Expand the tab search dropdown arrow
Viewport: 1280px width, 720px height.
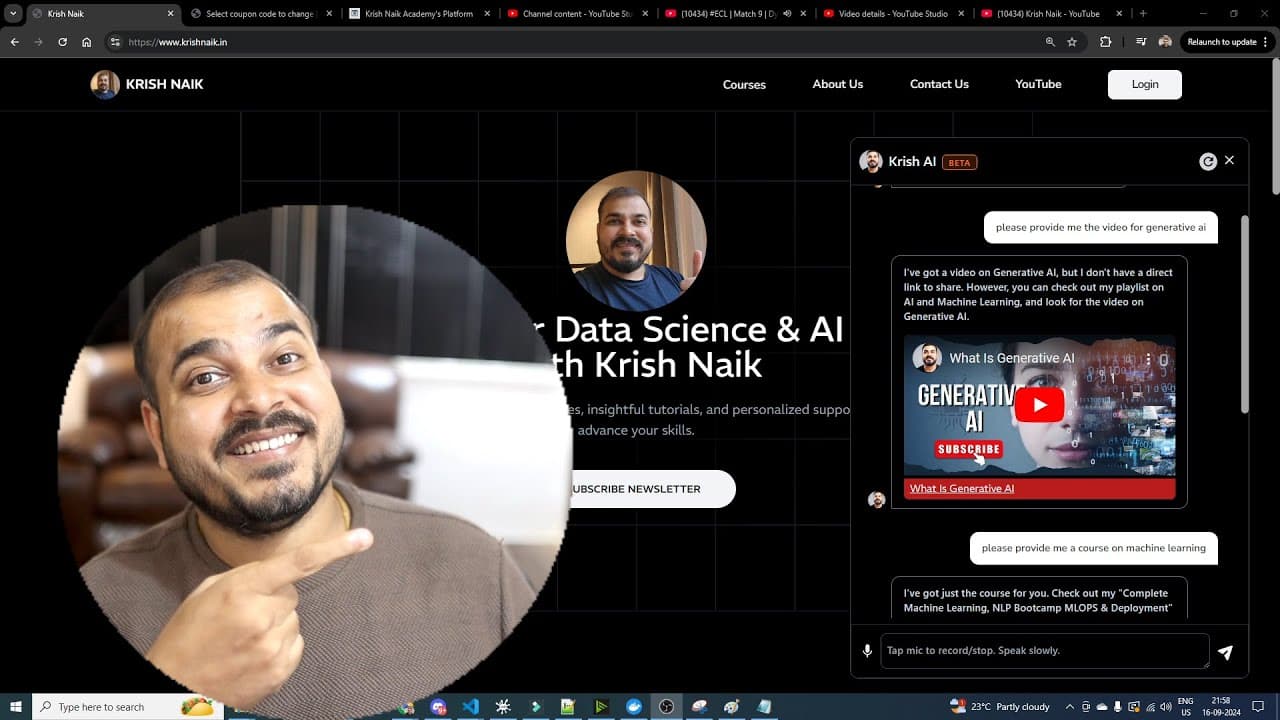pos(13,14)
